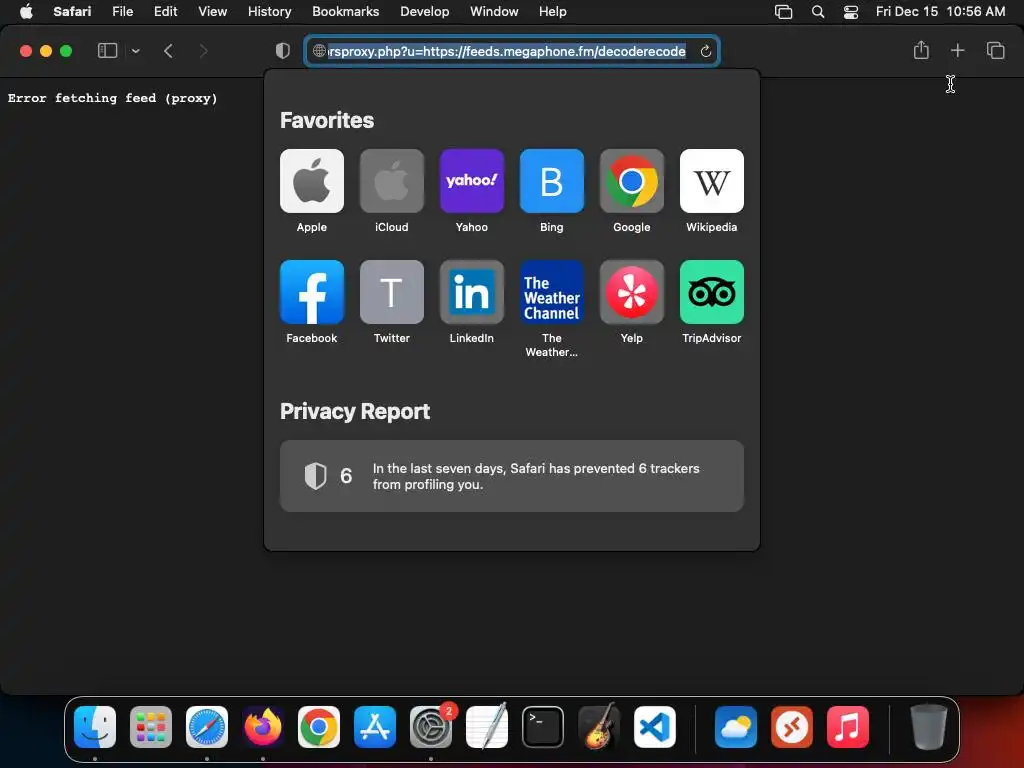Open the File menu
This screenshot has width=1024, height=768.
[x=122, y=11]
